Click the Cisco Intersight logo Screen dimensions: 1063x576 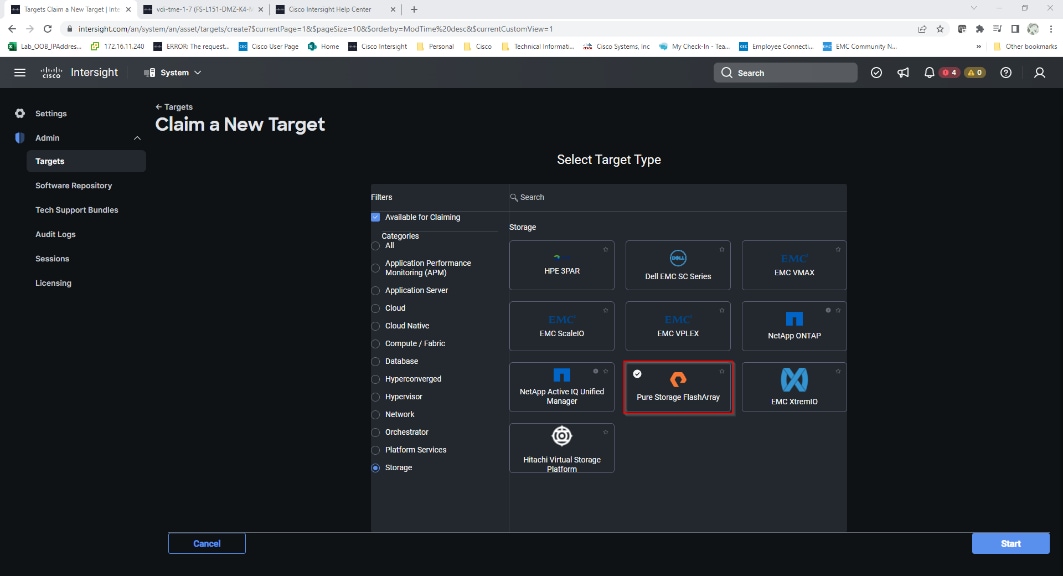tap(79, 73)
